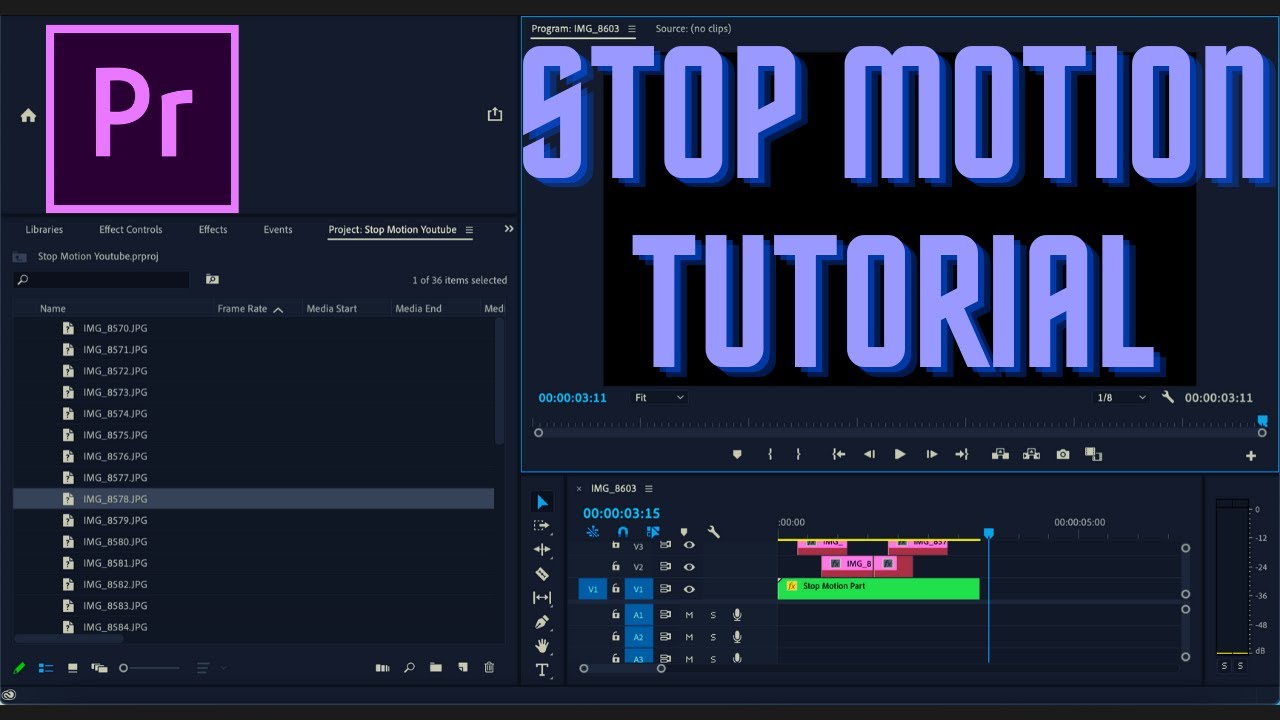Image resolution: width=1280 pixels, height=720 pixels.
Task: Open Comparison View icon
Action: [x=1093, y=454]
